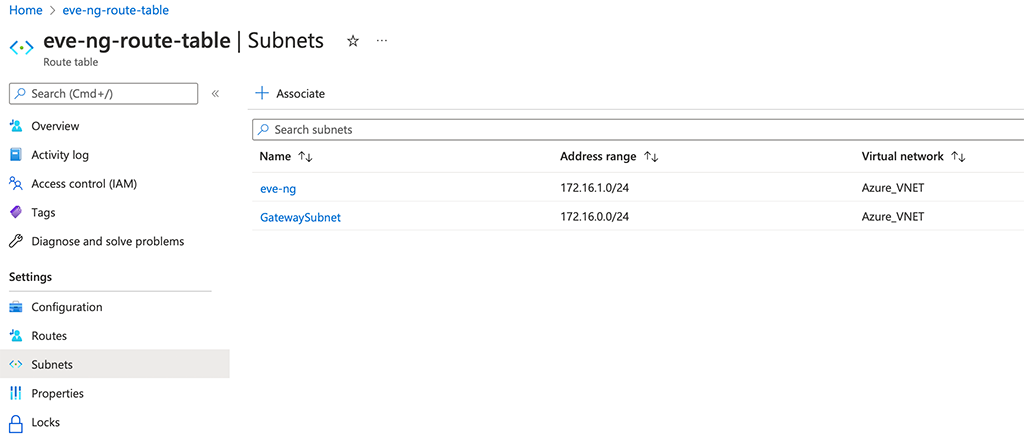Click the route table resource icon beside title
1024x447 pixels.
21,48
